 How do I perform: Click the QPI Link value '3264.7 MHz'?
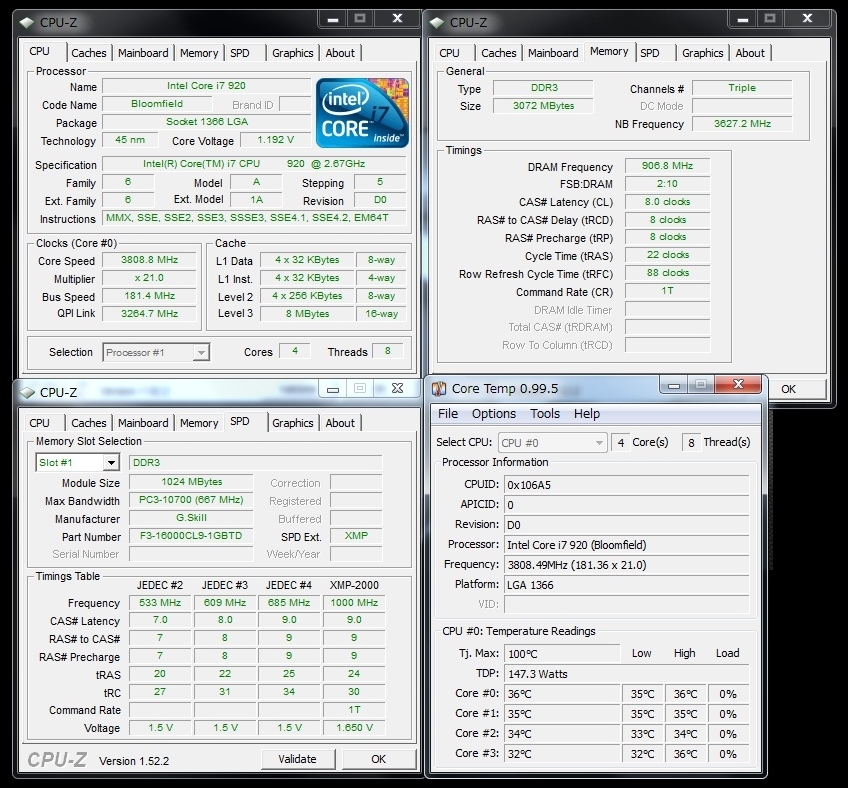(x=149, y=314)
